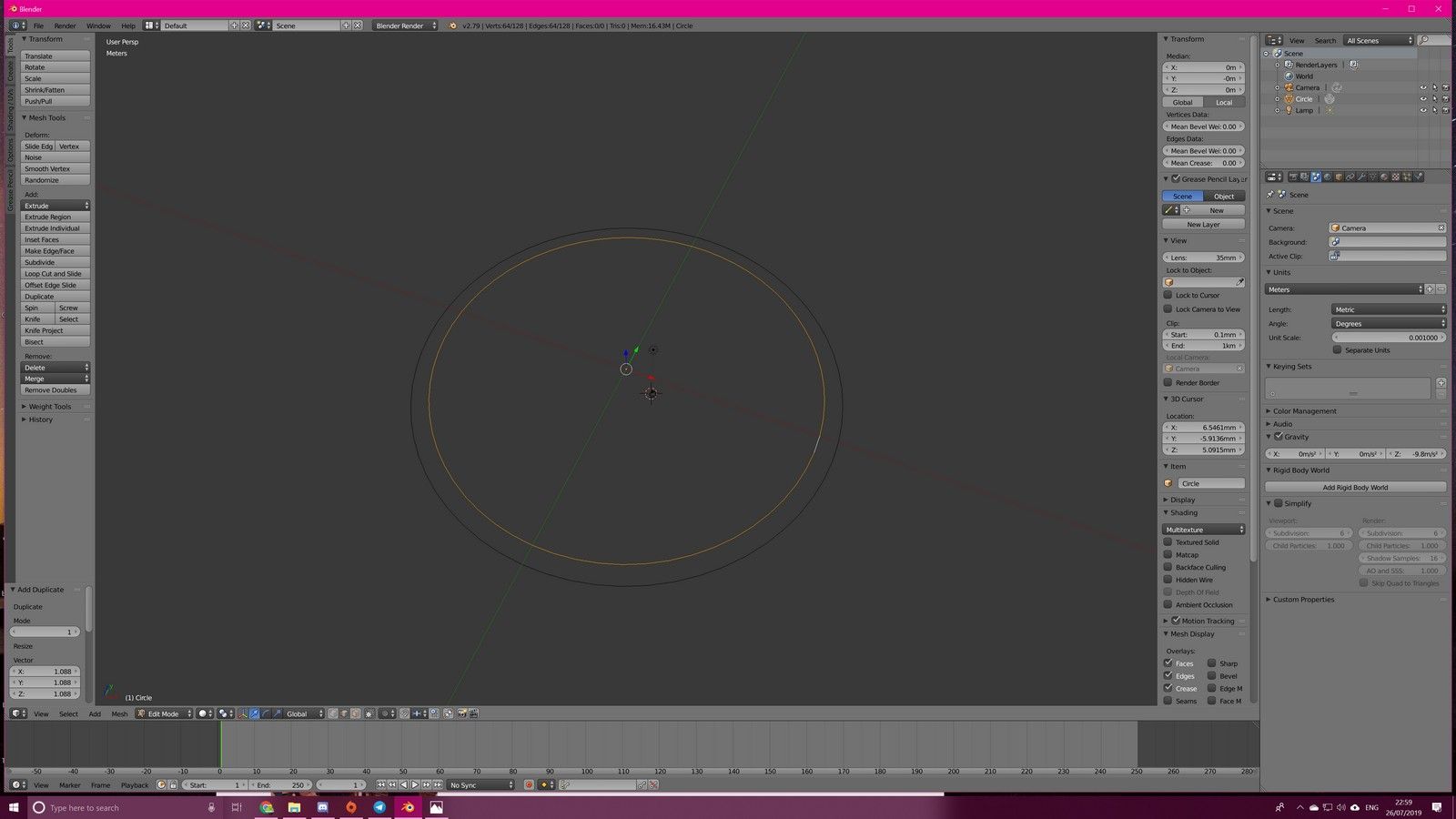Click the Lamp object icon in Outliner
The height and width of the screenshot is (819, 1456).
pyautogui.click(x=1289, y=110)
